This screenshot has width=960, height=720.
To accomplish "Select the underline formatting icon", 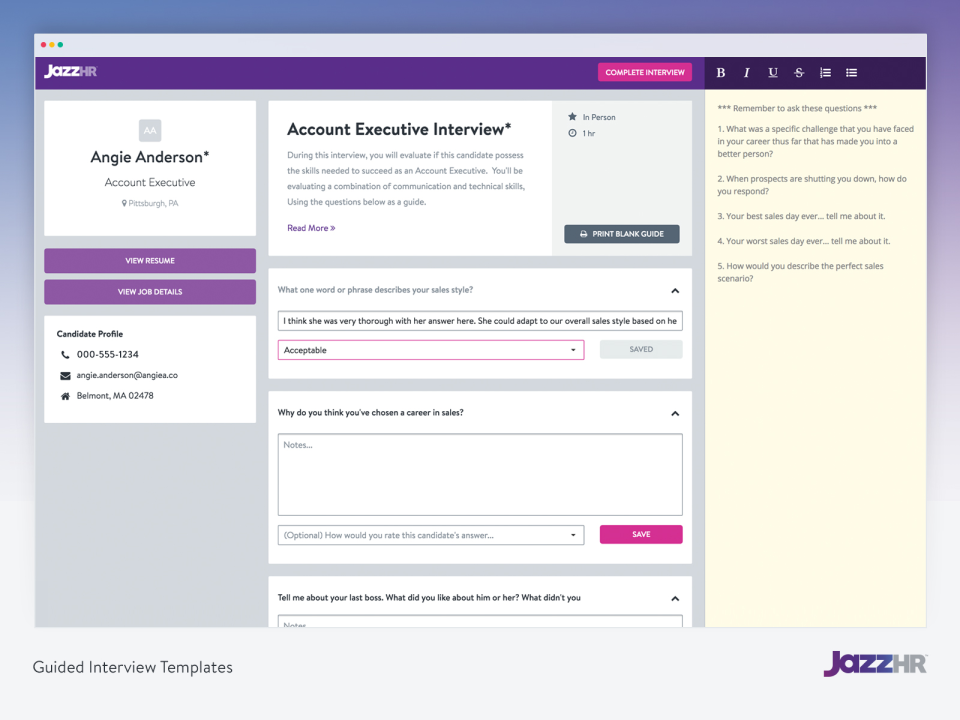I will point(772,72).
